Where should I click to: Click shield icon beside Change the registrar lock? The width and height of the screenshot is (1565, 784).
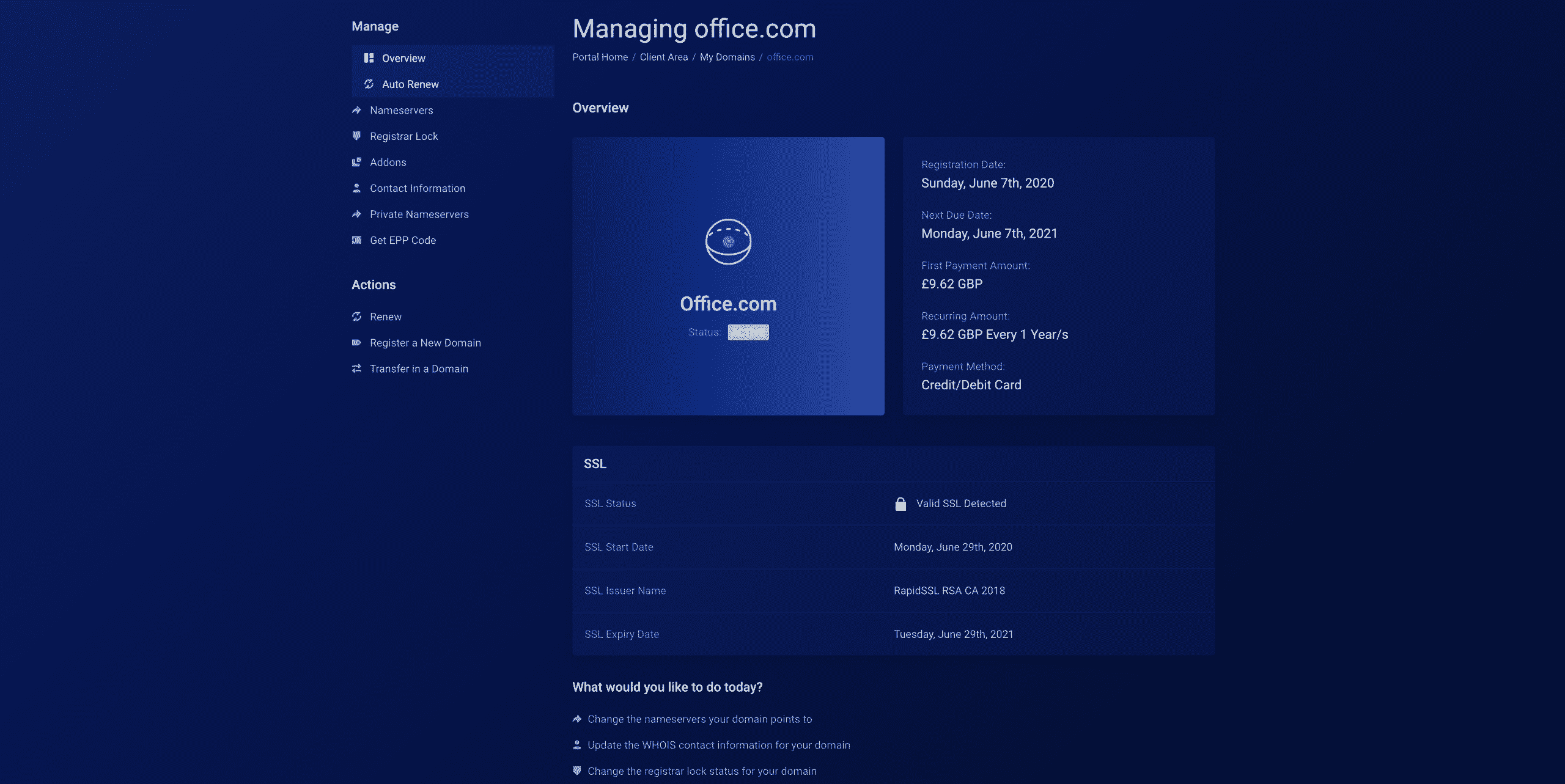tap(576, 771)
